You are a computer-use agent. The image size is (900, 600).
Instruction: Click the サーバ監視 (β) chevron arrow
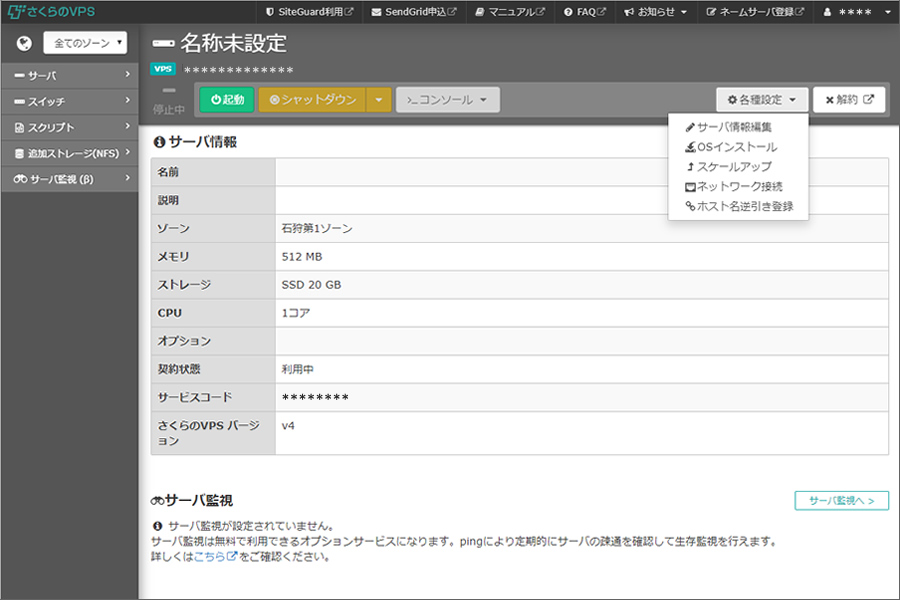pyautogui.click(x=127, y=178)
